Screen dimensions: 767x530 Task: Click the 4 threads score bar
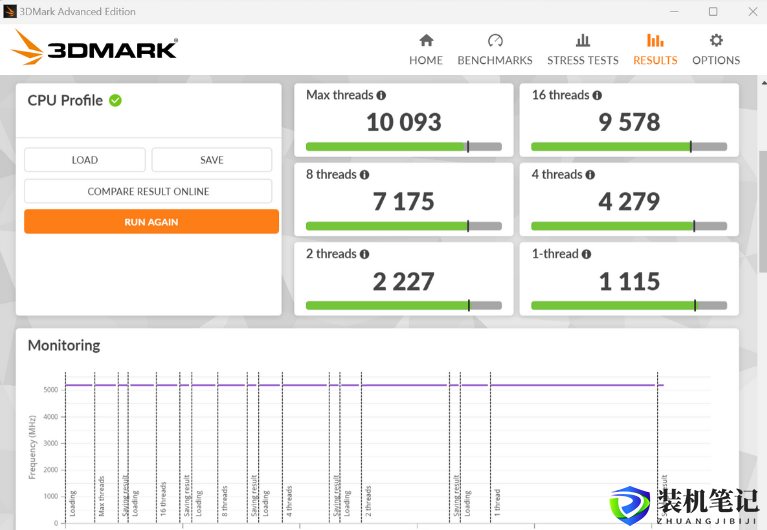(629, 226)
